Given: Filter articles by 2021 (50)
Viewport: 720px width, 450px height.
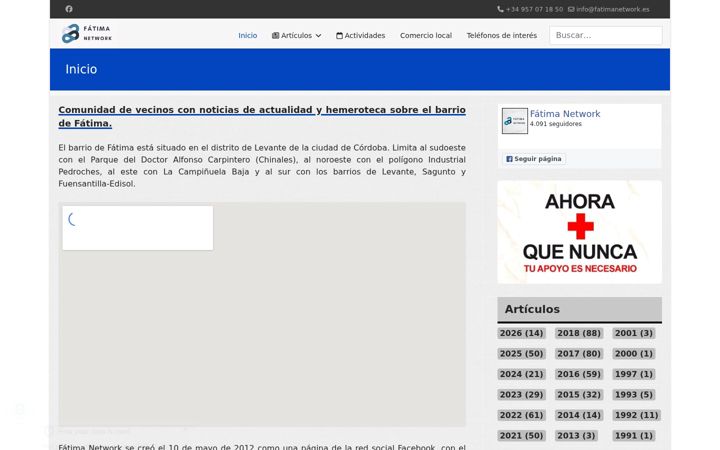Looking at the screenshot, I should point(521,436).
